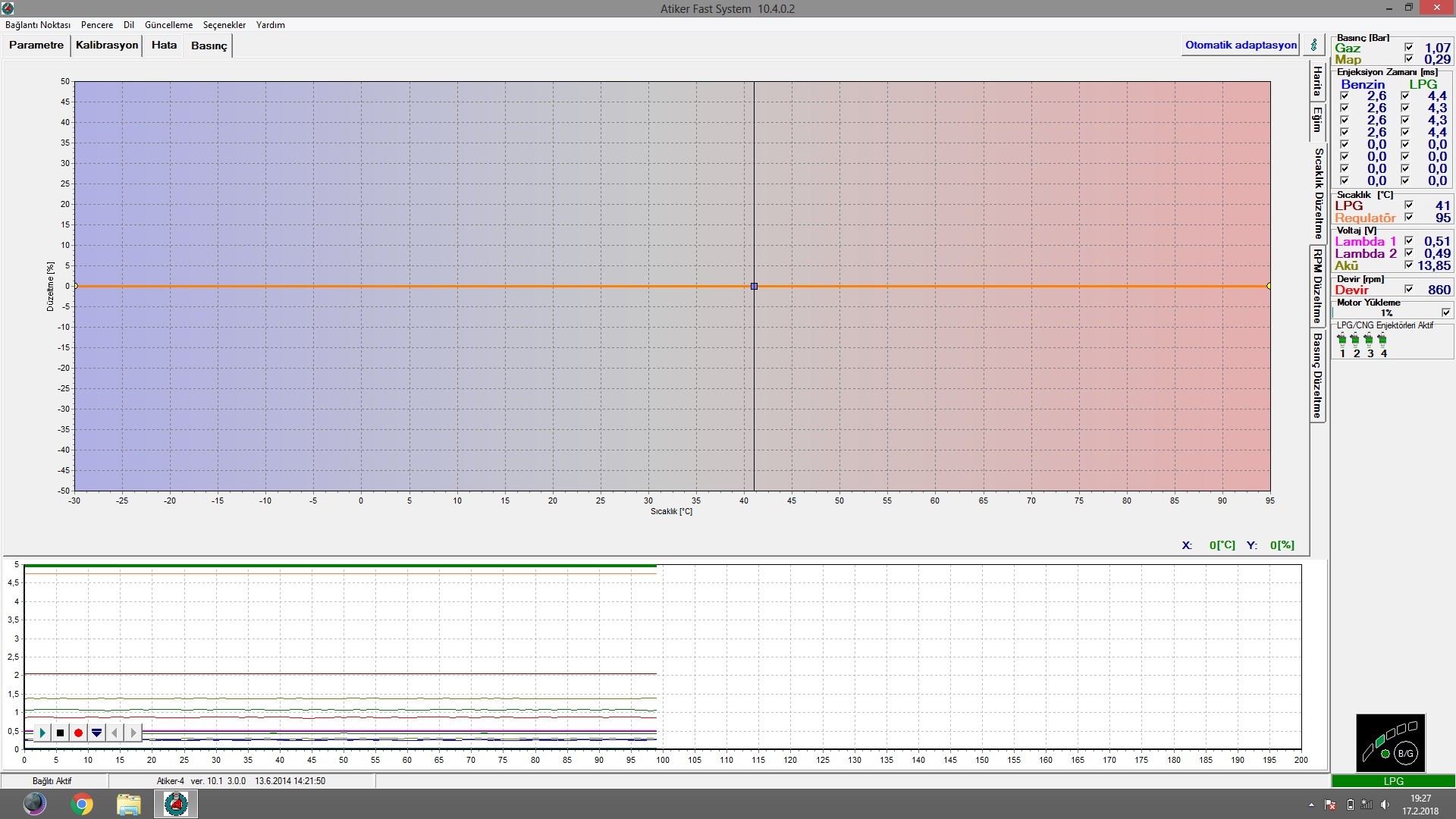
Task: Open File Explorer from the taskbar
Action: pos(129,804)
